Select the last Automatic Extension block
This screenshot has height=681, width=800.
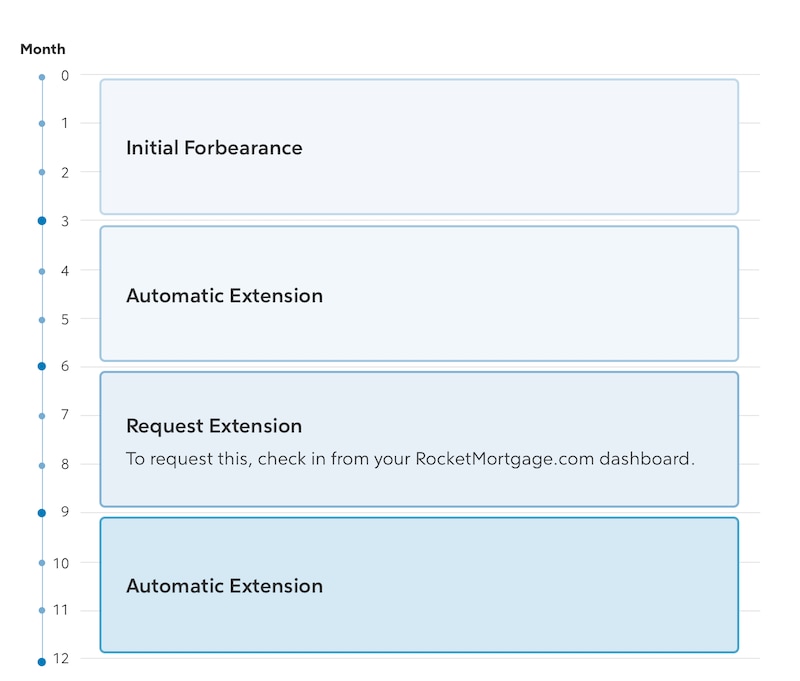pyautogui.click(x=419, y=585)
